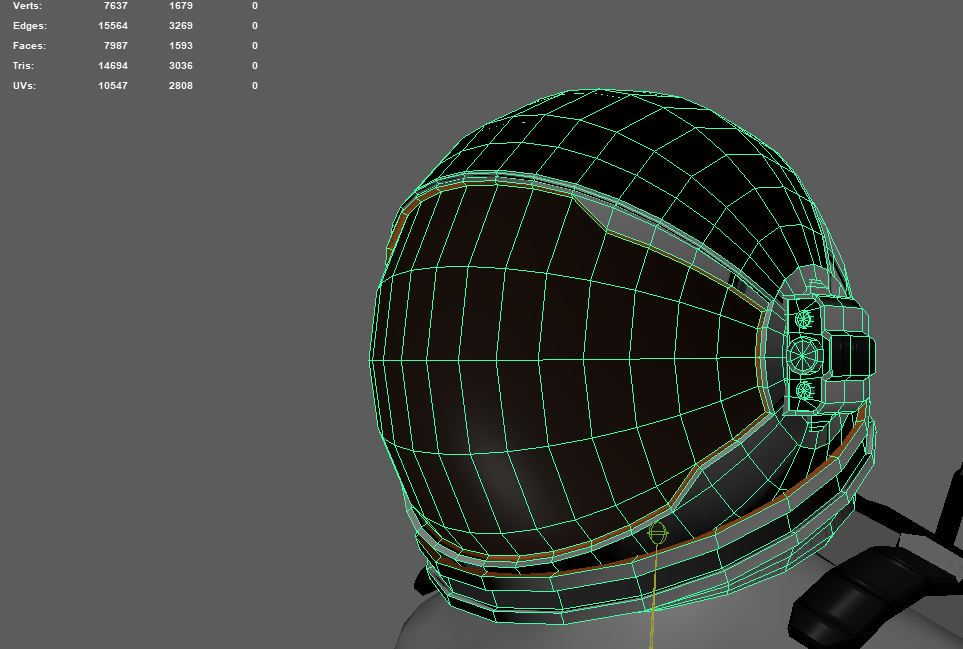Image resolution: width=963 pixels, height=649 pixels.
Task: Click the UVs: label in the poly count
Action: tap(24, 85)
